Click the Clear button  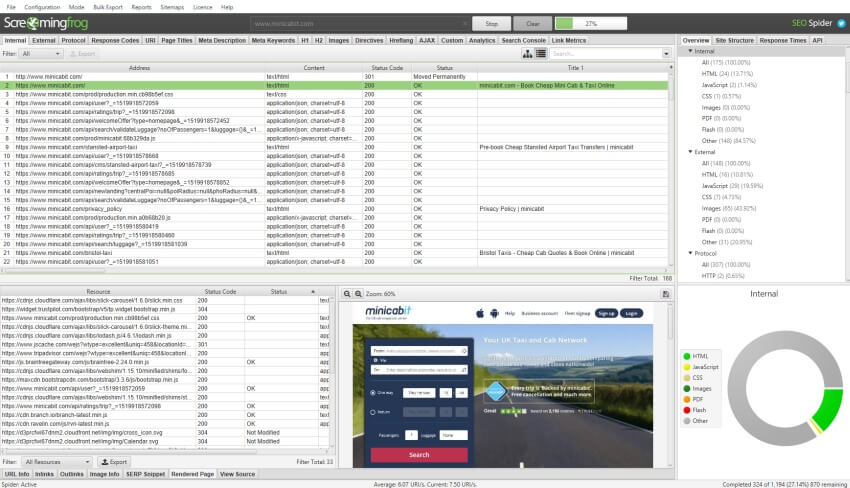pos(532,23)
